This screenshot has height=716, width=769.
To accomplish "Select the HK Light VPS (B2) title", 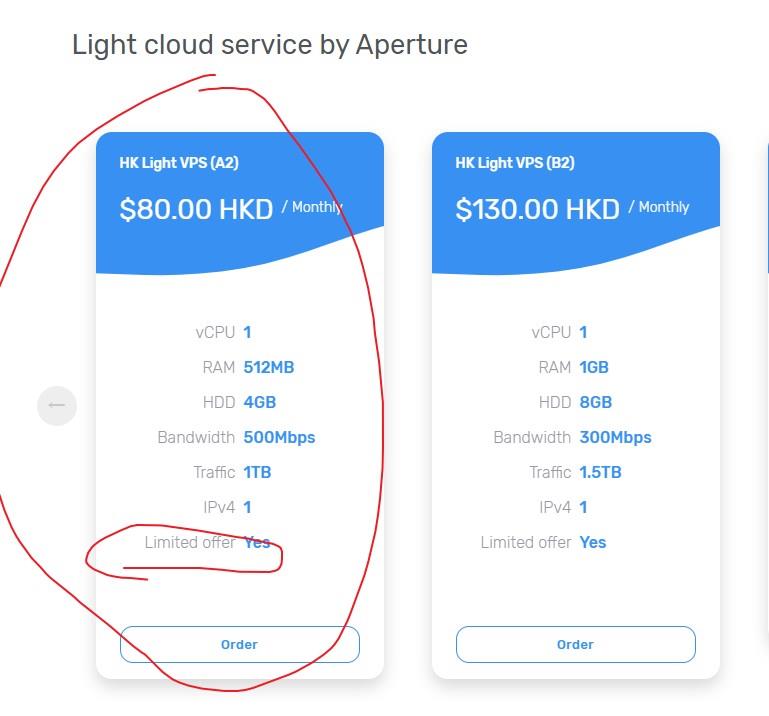I will pos(515,163).
